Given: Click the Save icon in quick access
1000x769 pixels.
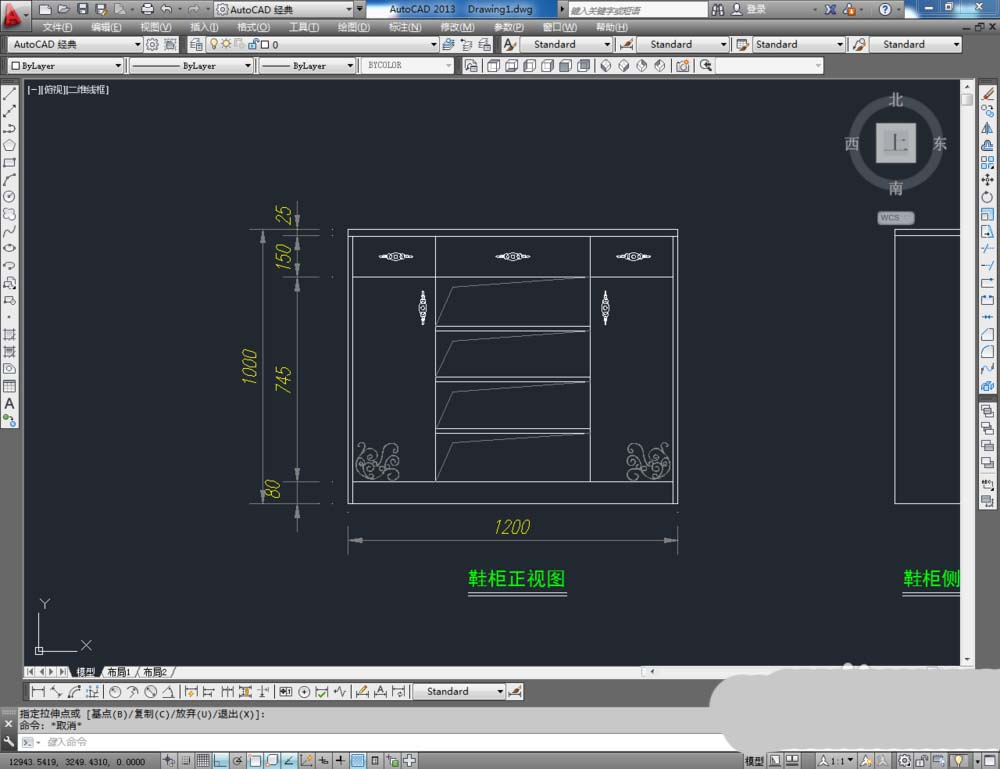Looking at the screenshot, I should [x=82, y=9].
